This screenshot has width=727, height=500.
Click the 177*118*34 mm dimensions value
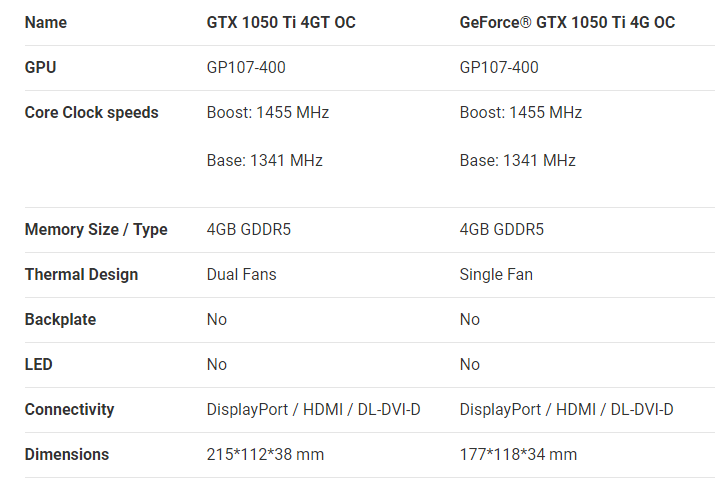[518, 454]
